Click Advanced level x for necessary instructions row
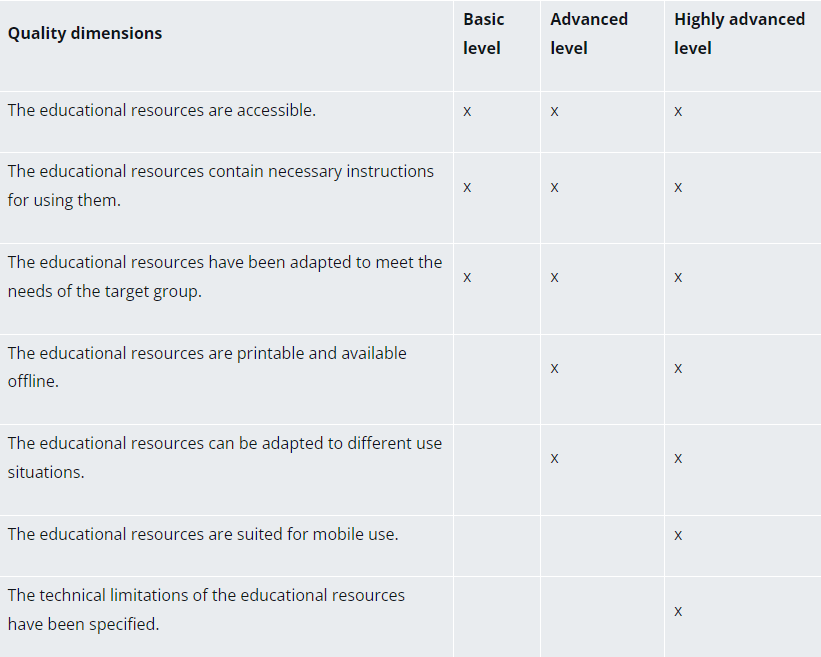The image size is (821, 657). (x=554, y=187)
